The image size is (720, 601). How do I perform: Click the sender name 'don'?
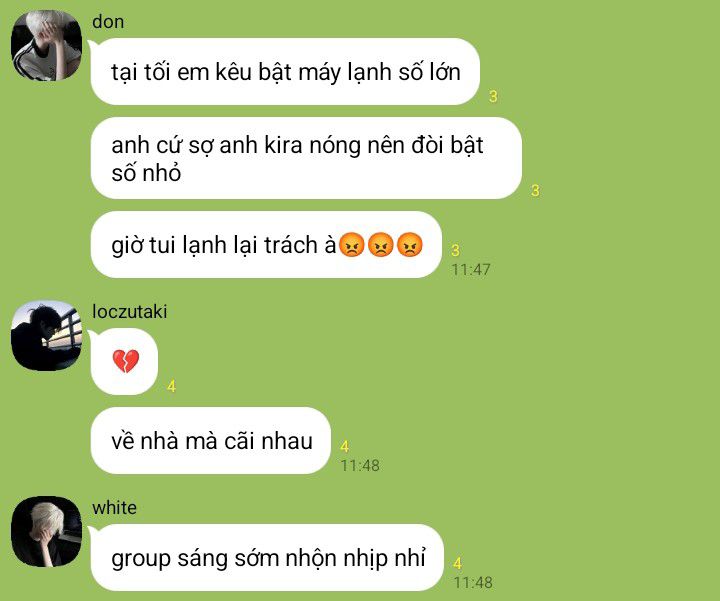pyautogui.click(x=108, y=22)
